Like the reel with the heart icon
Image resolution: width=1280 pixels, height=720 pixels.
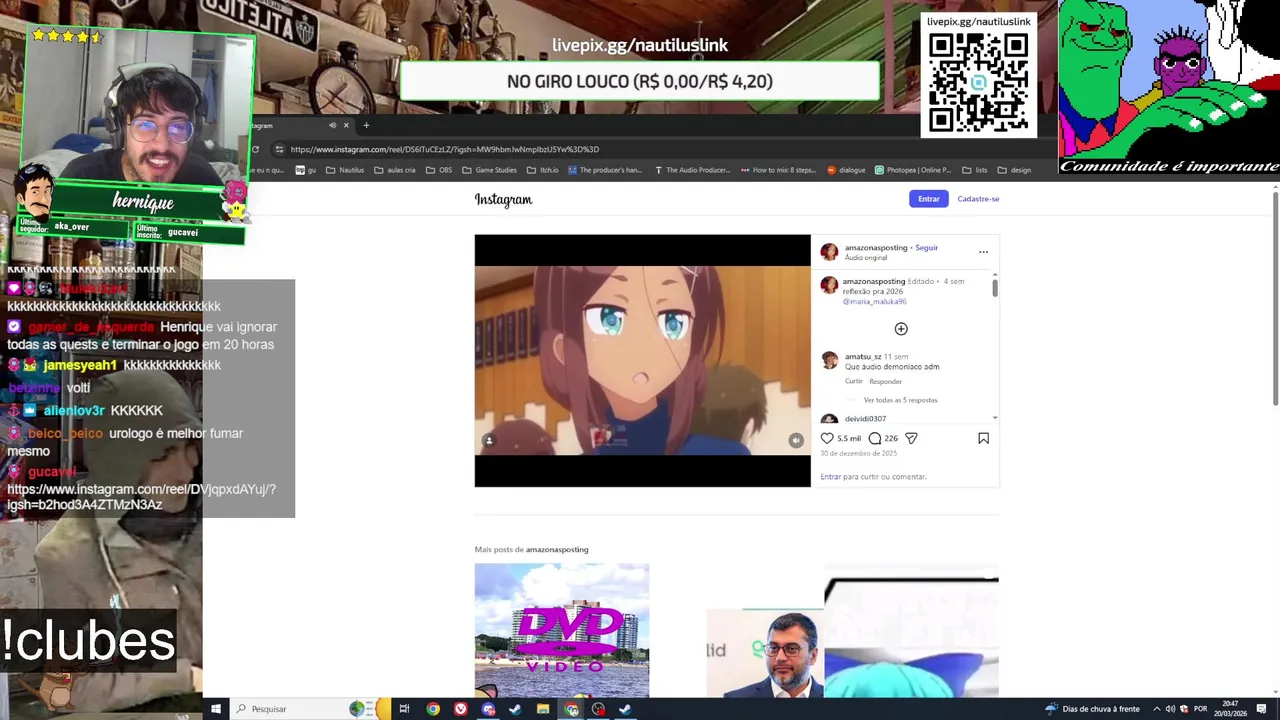(x=827, y=438)
